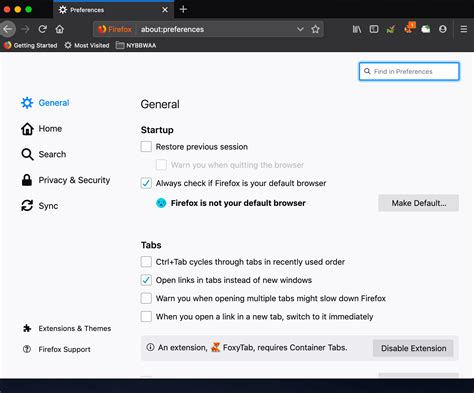Open the General preferences category
Image resolution: width=474 pixels, height=393 pixels.
click(x=45, y=103)
